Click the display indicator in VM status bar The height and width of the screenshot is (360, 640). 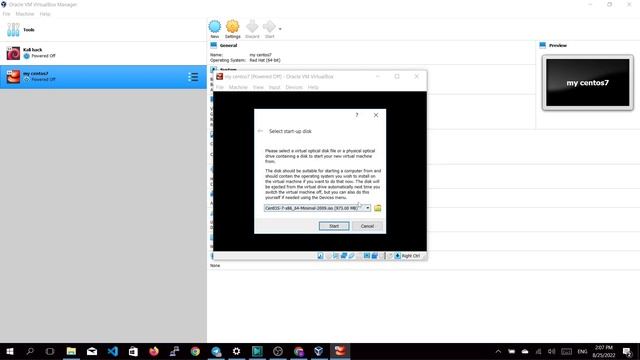[367, 256]
